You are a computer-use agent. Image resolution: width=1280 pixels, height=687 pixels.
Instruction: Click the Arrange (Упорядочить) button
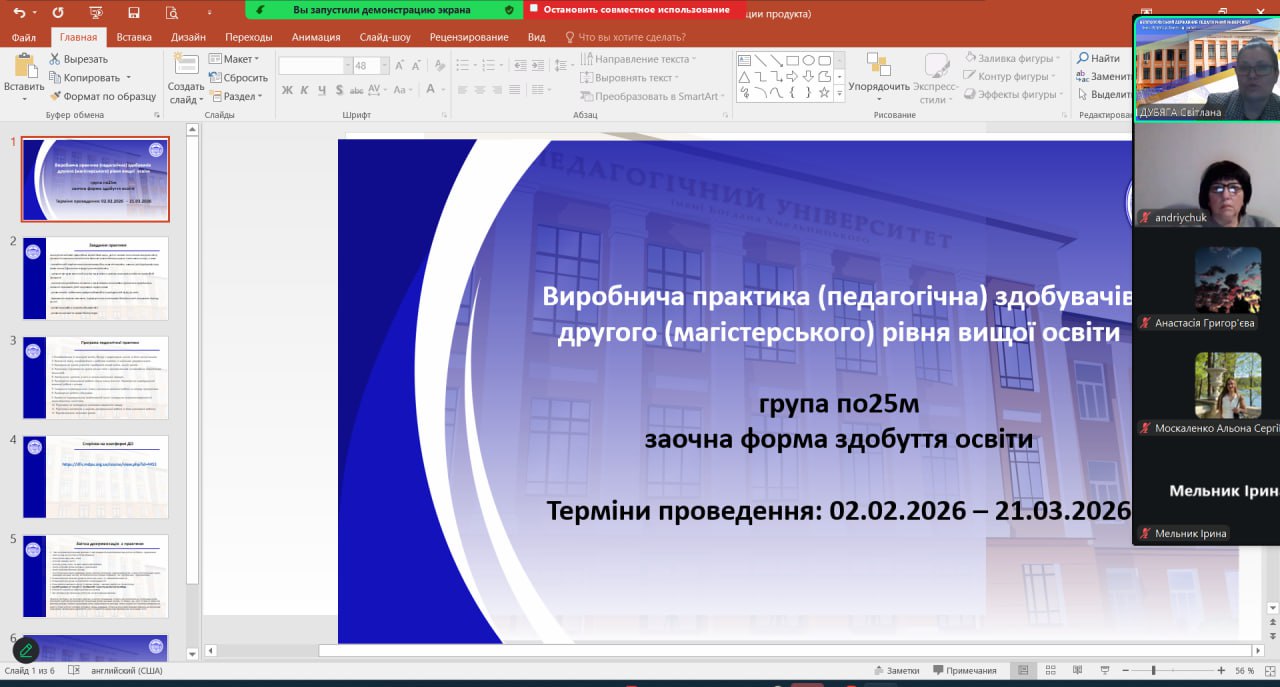878,77
